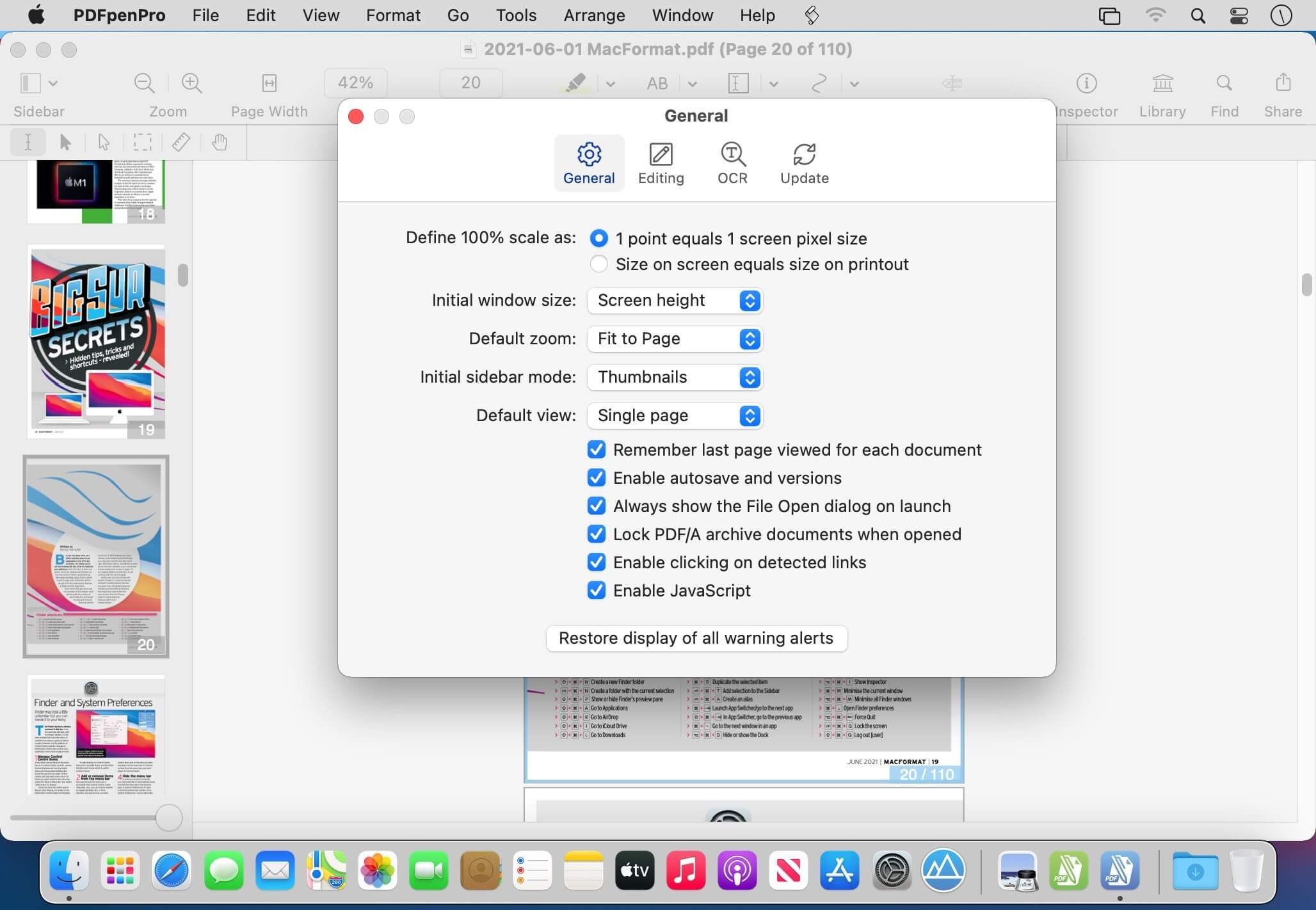The height and width of the screenshot is (910, 1316).
Task: Open the Default zoom dropdown
Action: click(x=675, y=339)
